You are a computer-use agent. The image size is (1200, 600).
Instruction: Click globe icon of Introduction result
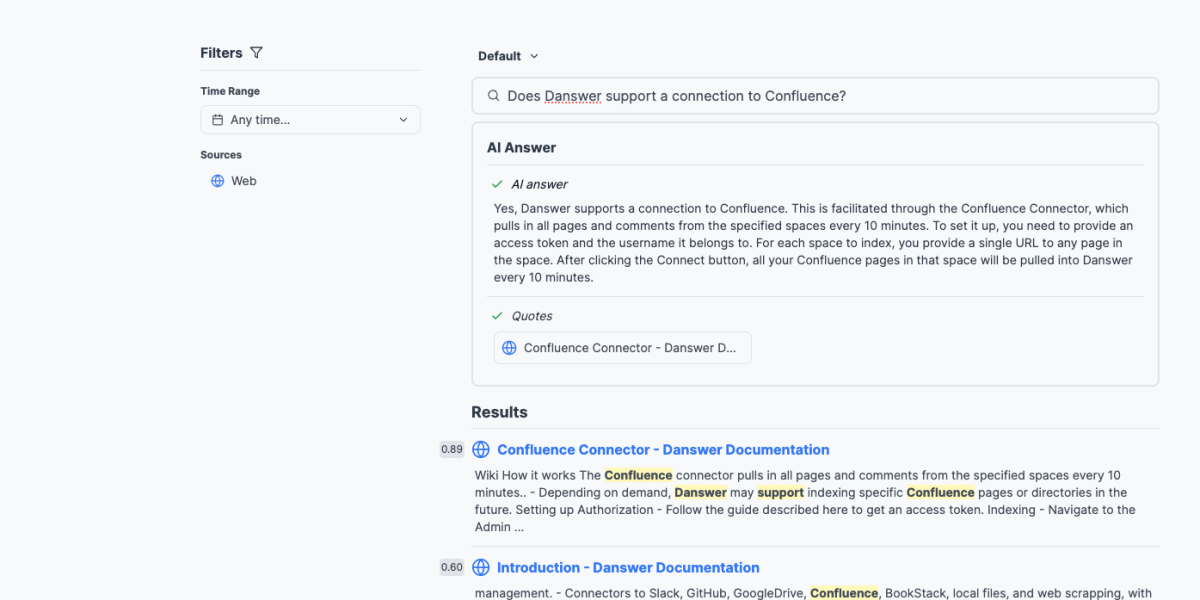pyautogui.click(x=481, y=568)
